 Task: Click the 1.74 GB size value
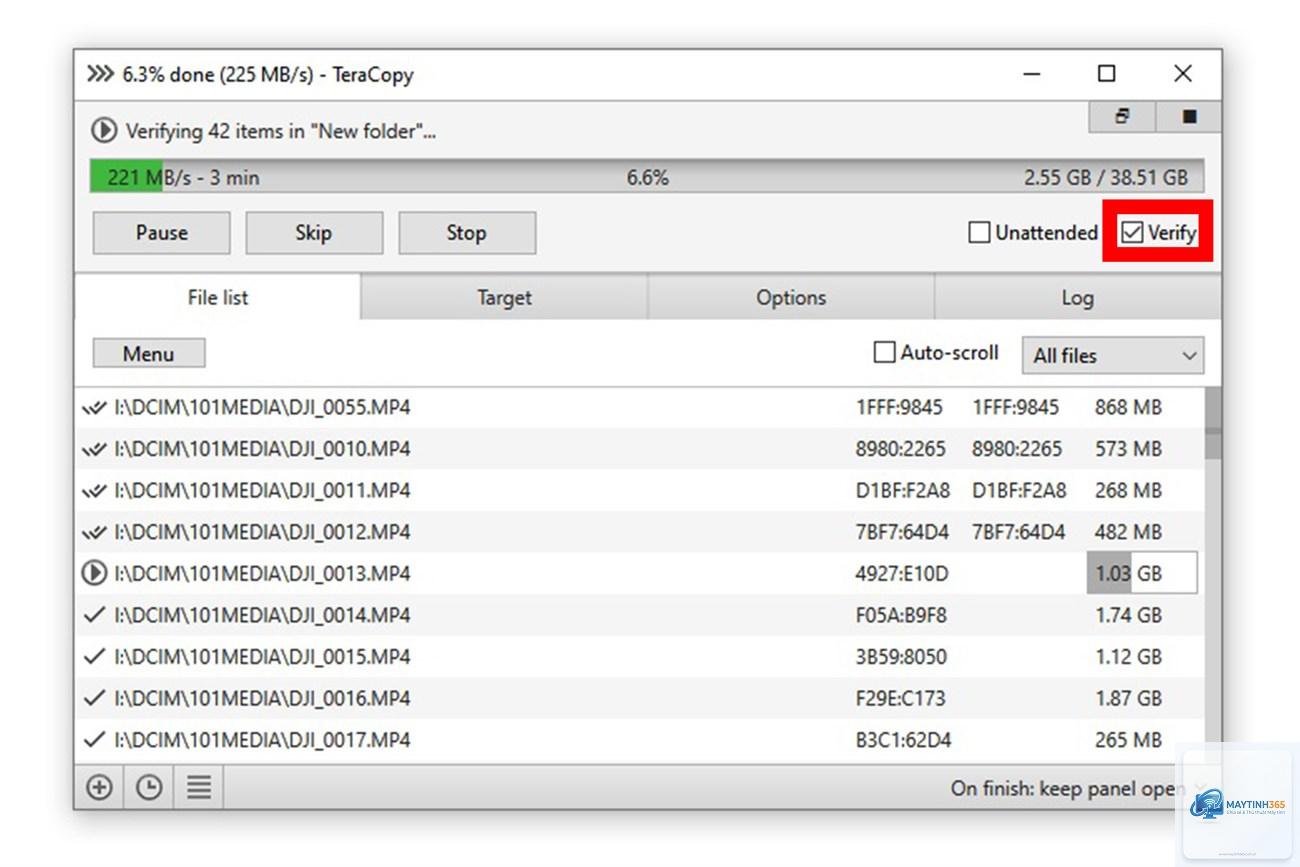click(1128, 615)
